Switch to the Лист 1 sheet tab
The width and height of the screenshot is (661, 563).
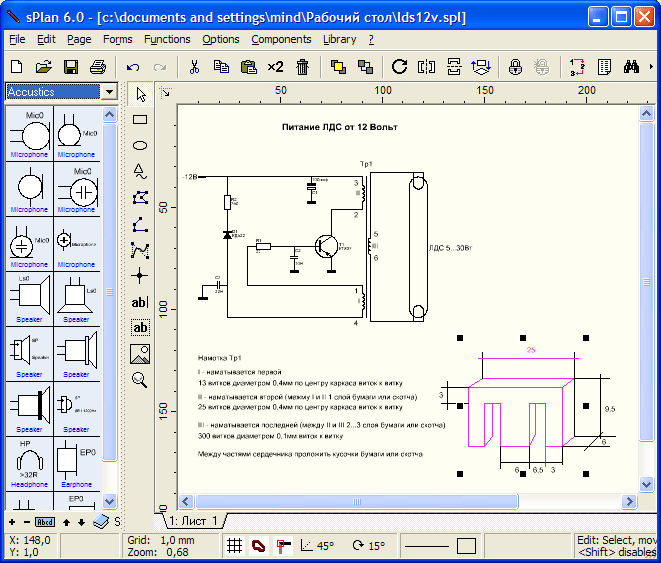pos(193,521)
